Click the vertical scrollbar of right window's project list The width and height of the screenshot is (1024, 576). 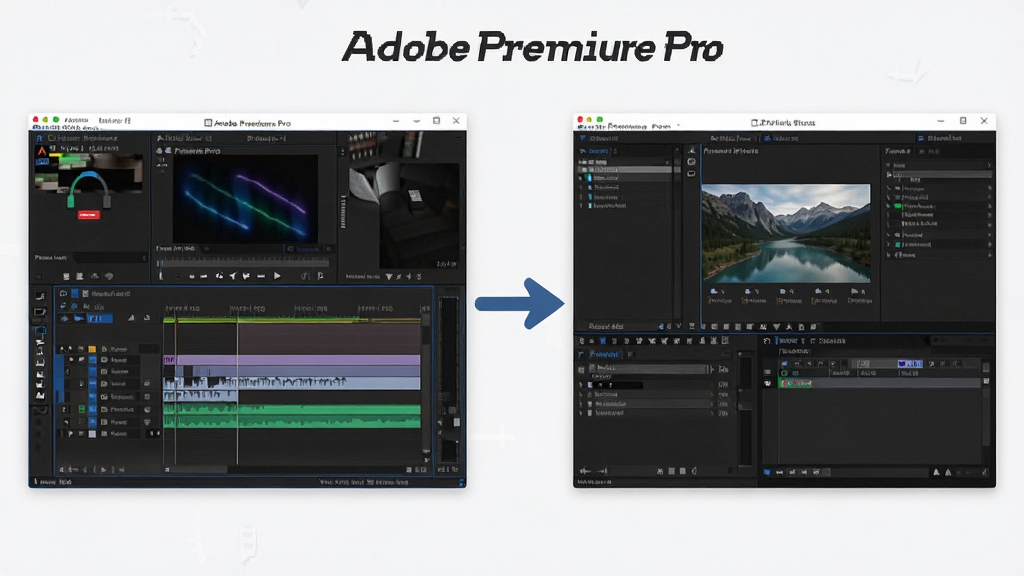coord(677,238)
